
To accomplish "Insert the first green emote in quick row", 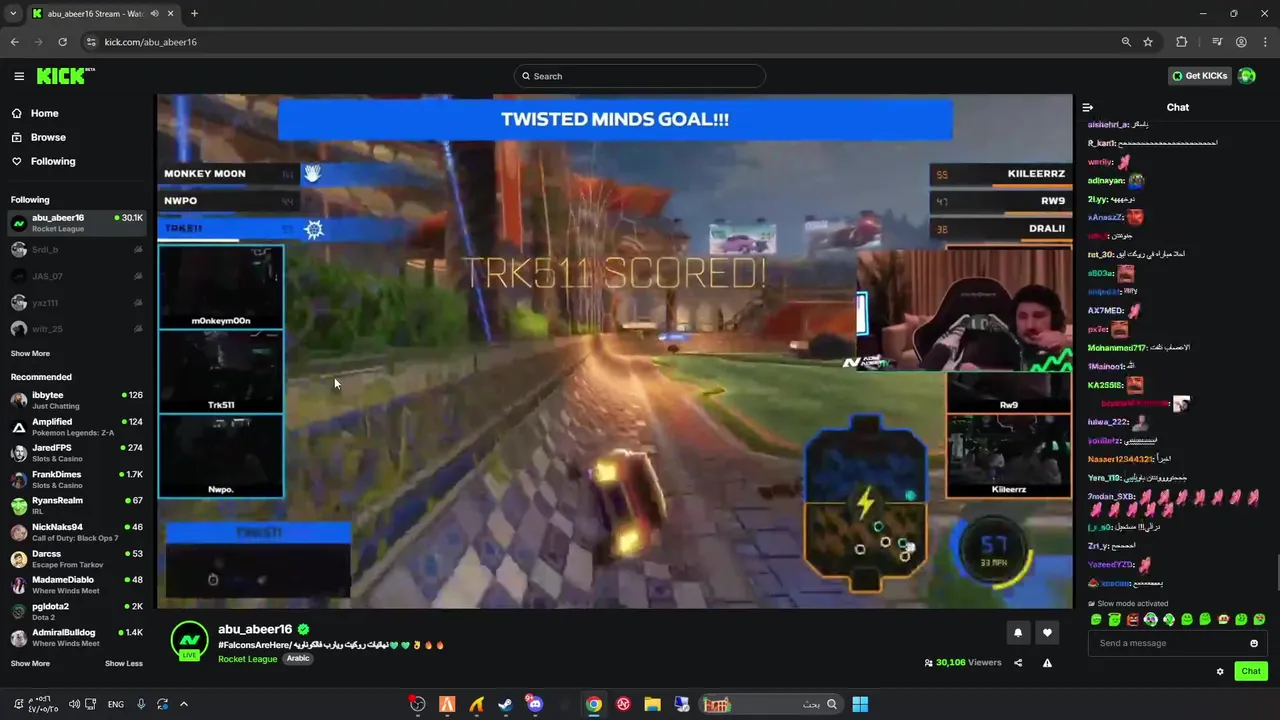I will [x=1096, y=620].
